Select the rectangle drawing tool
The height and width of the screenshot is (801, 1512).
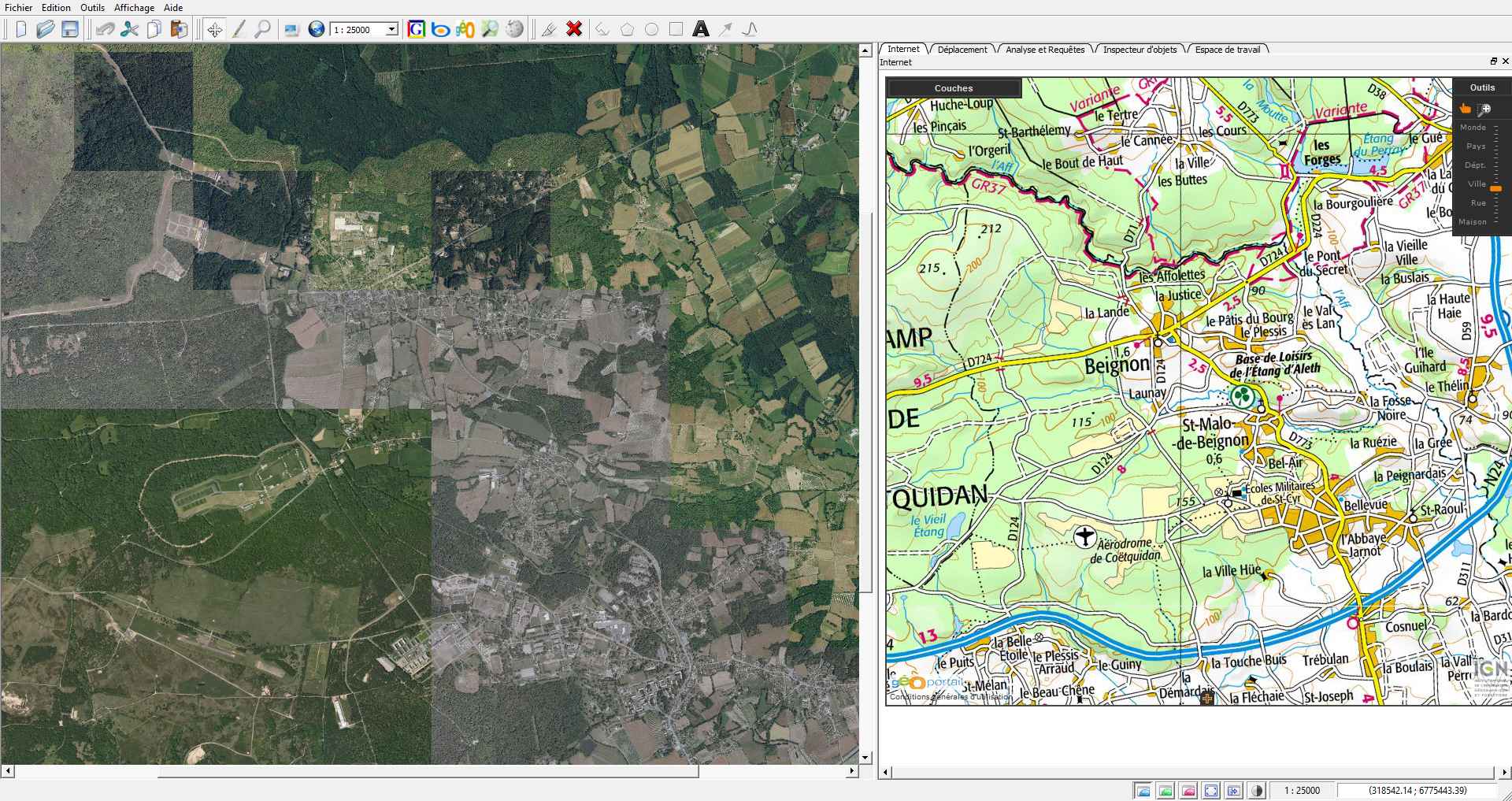click(676, 30)
